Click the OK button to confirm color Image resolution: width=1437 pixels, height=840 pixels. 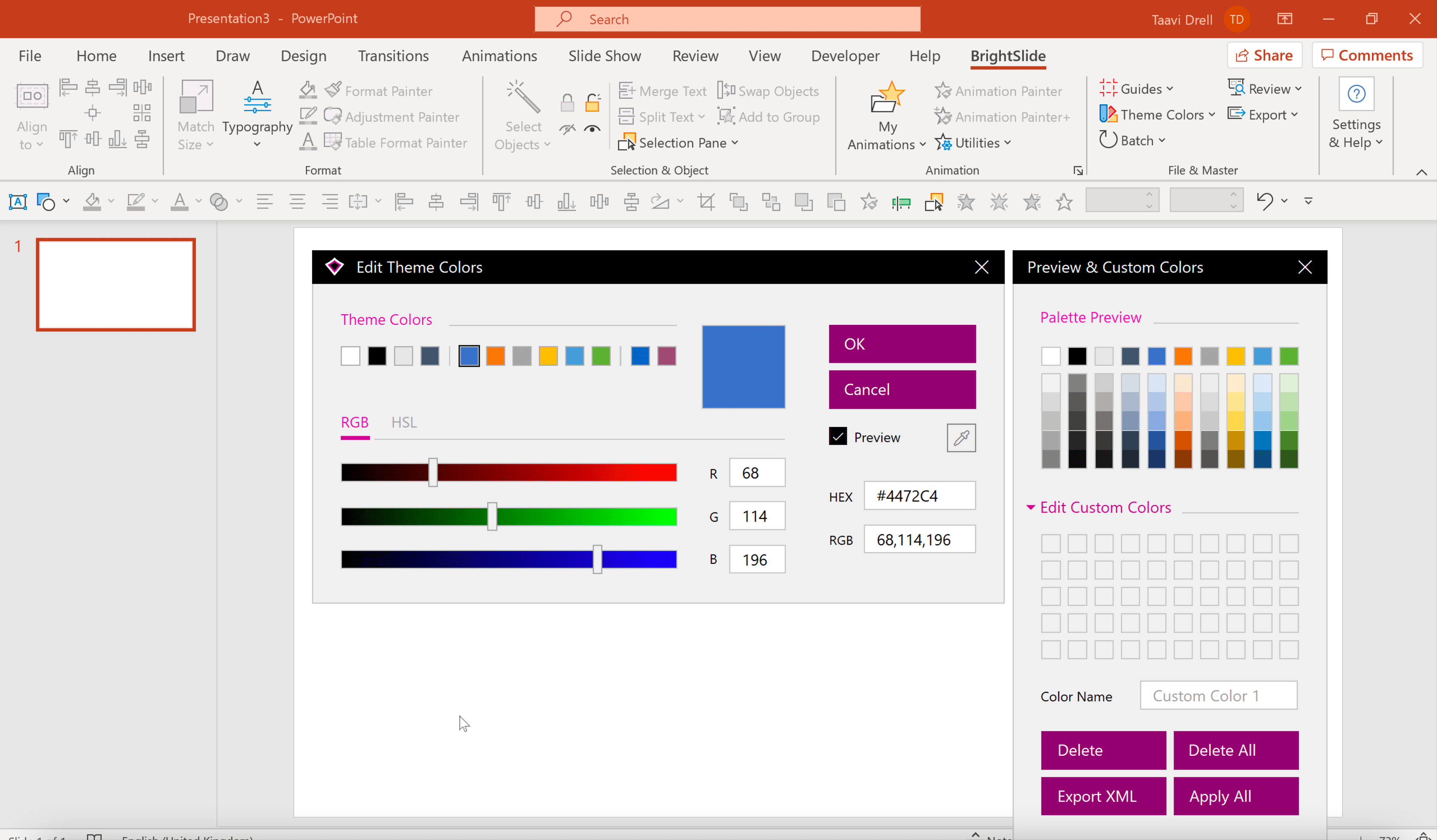pyautogui.click(x=902, y=343)
